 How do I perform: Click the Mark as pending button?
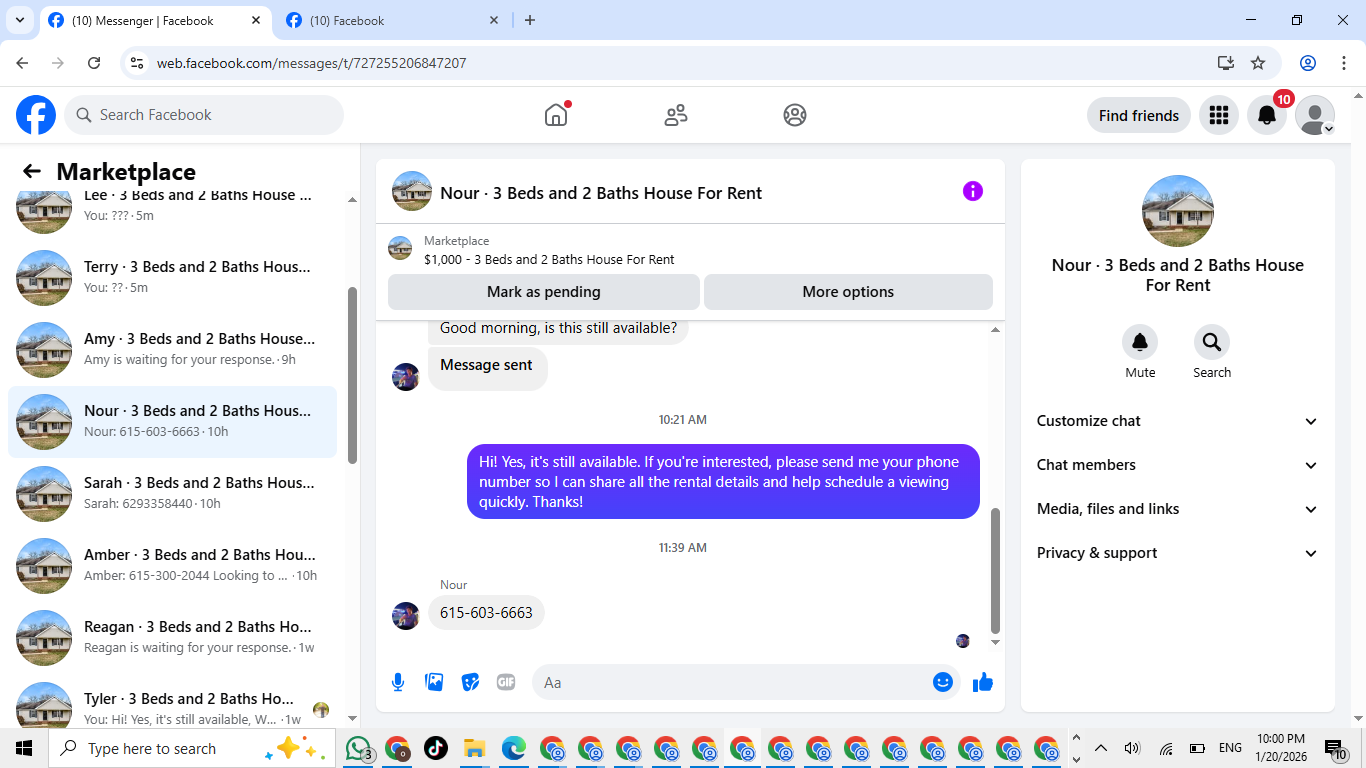pyautogui.click(x=544, y=292)
